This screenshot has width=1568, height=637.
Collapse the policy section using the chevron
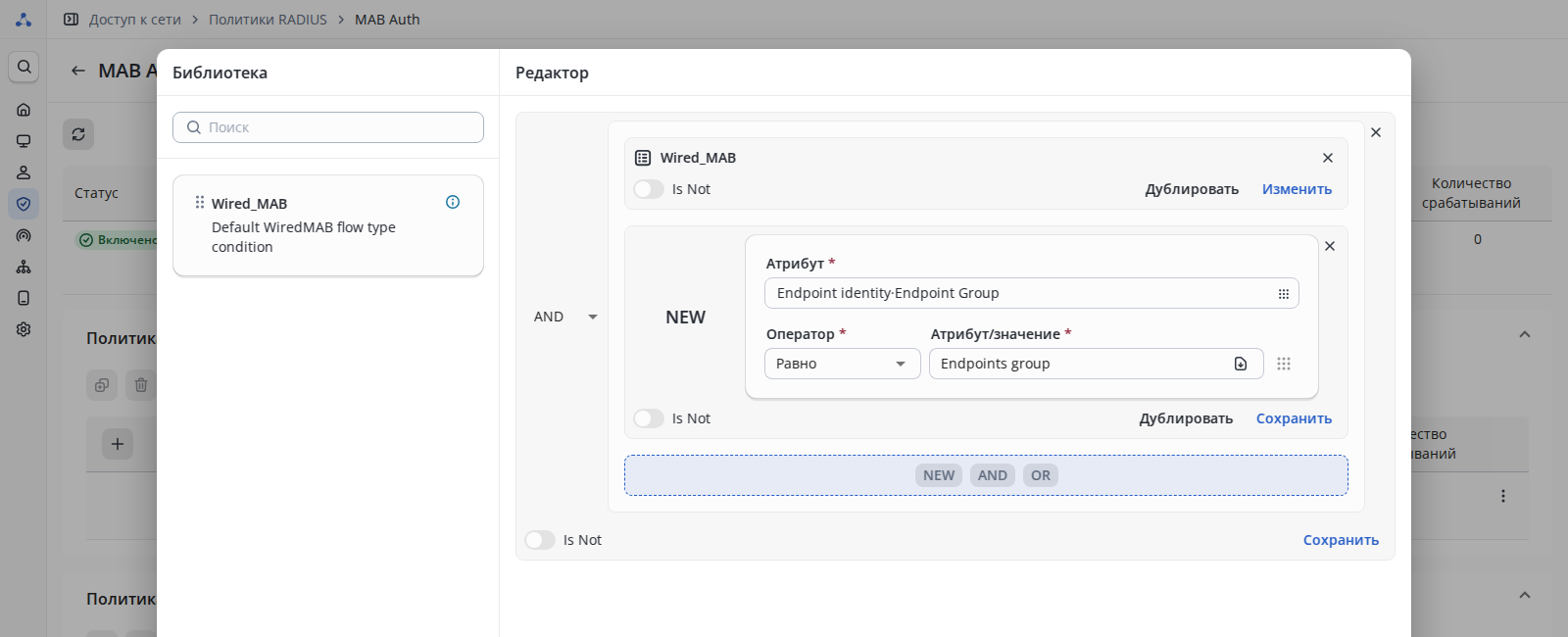pos(1524,334)
